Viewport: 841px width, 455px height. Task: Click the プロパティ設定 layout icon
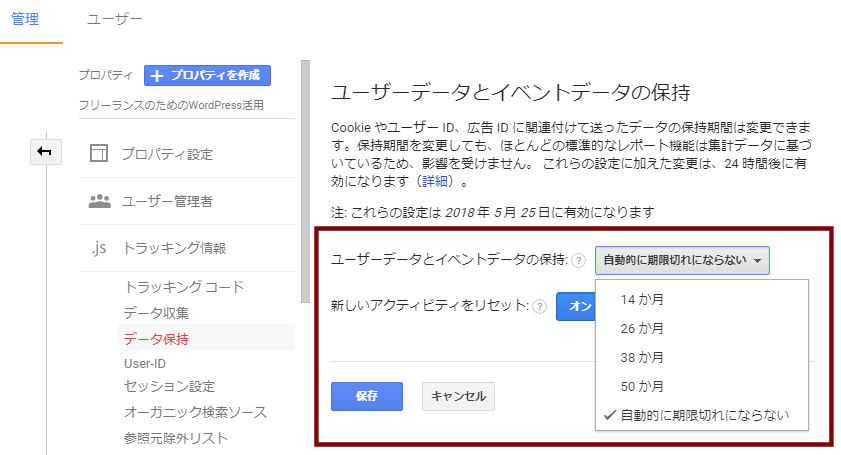click(99, 154)
